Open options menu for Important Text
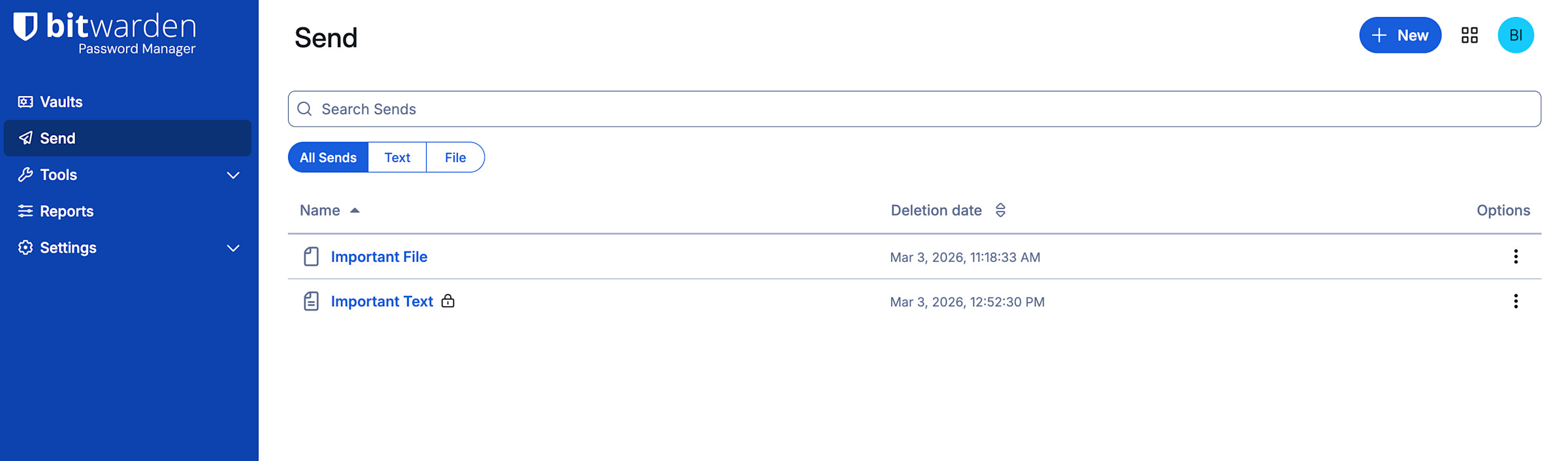 click(x=1515, y=301)
